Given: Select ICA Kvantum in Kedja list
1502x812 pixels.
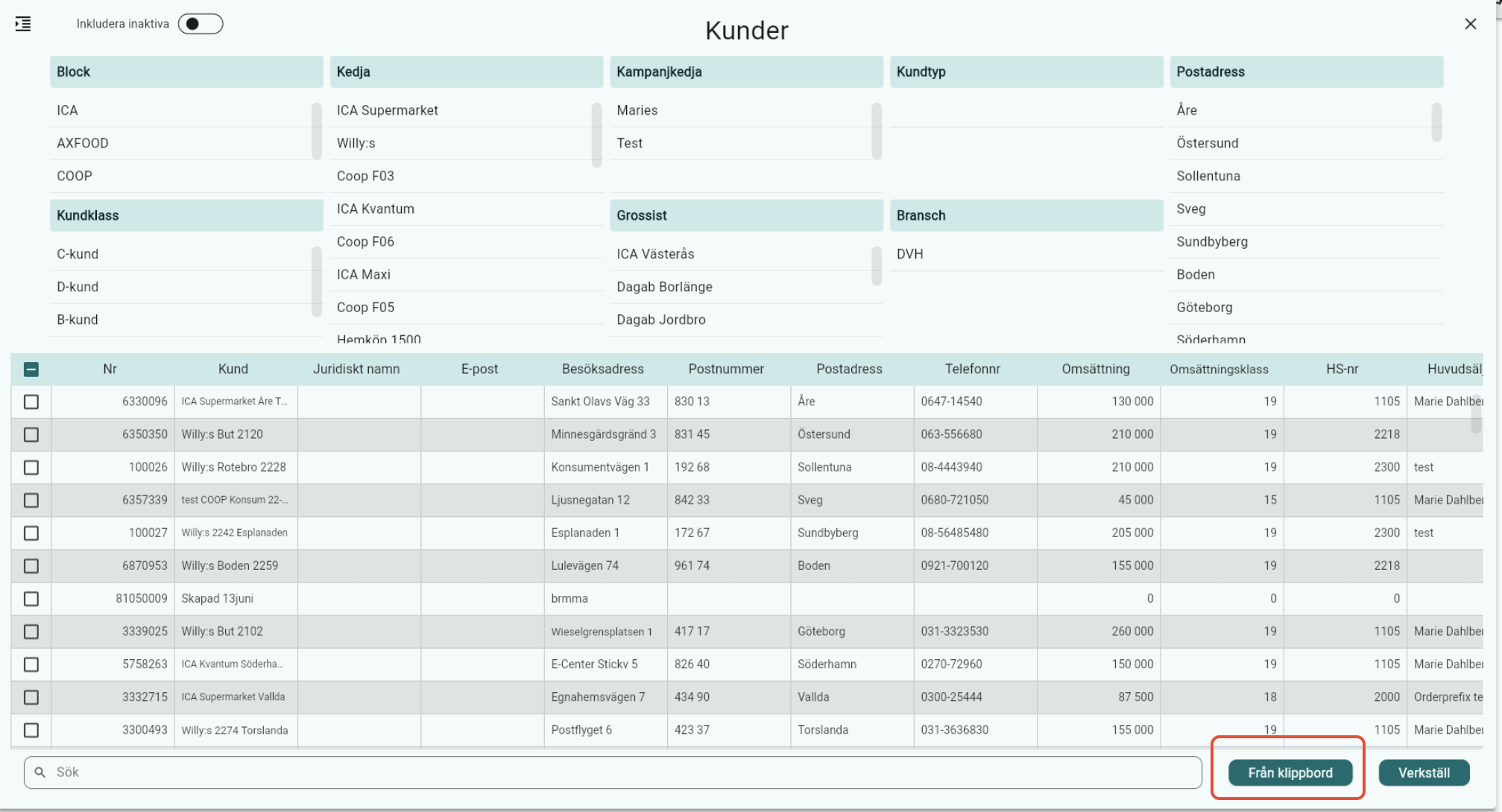Looking at the screenshot, I should [376, 209].
